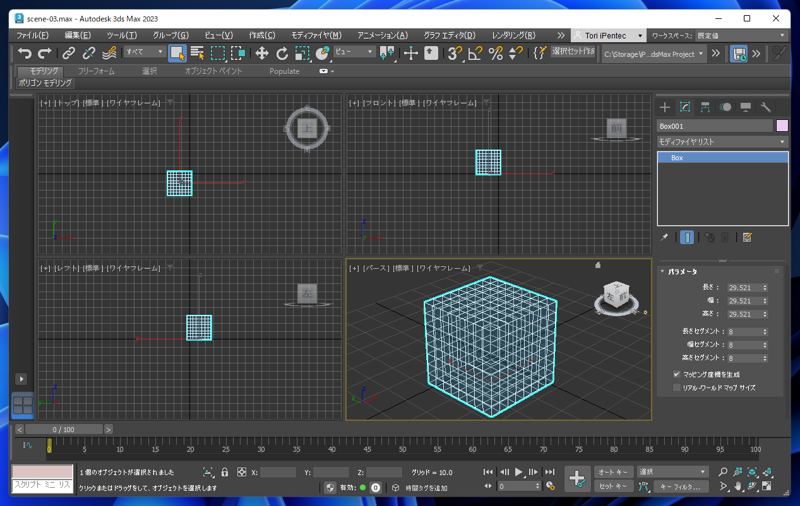Collapse the パラメータ rollout
The height and width of the screenshot is (506, 800).
click(682, 271)
